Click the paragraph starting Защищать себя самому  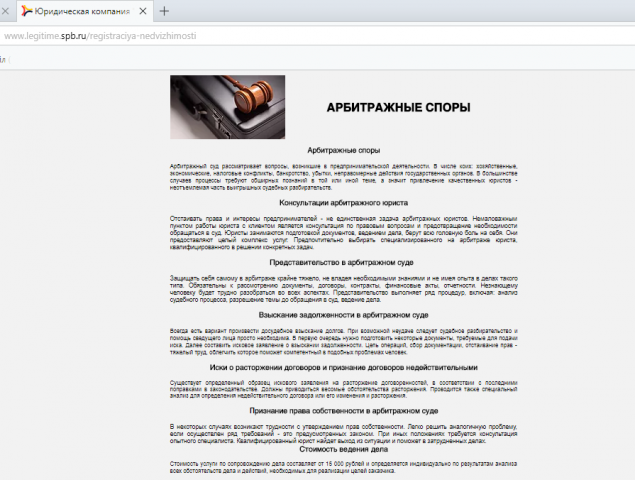pyautogui.click(x=343, y=289)
